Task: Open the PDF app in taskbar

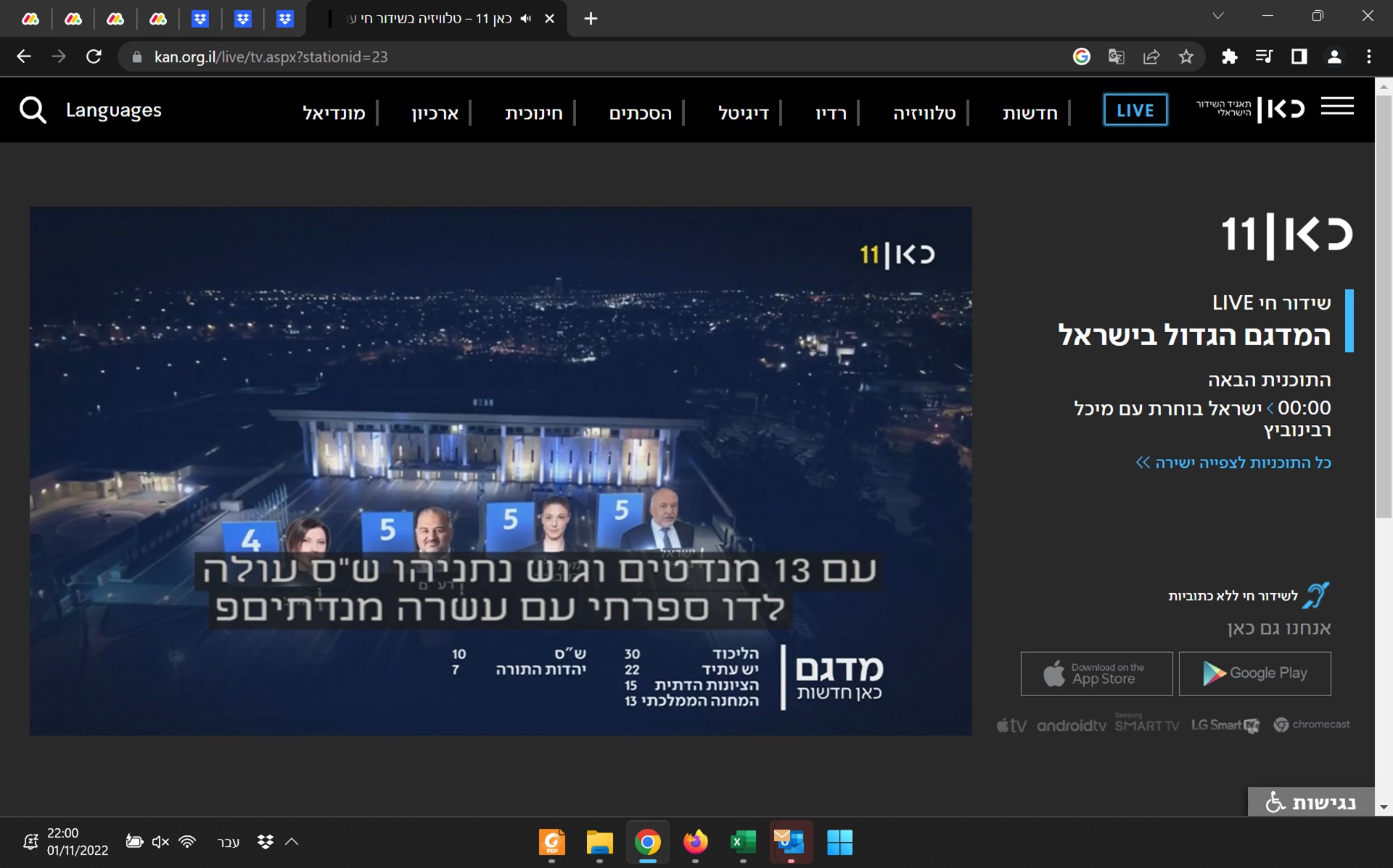Action: (x=552, y=843)
